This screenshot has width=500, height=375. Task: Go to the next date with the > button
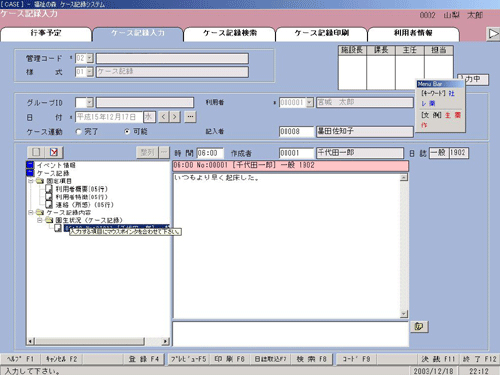[x=174, y=117]
